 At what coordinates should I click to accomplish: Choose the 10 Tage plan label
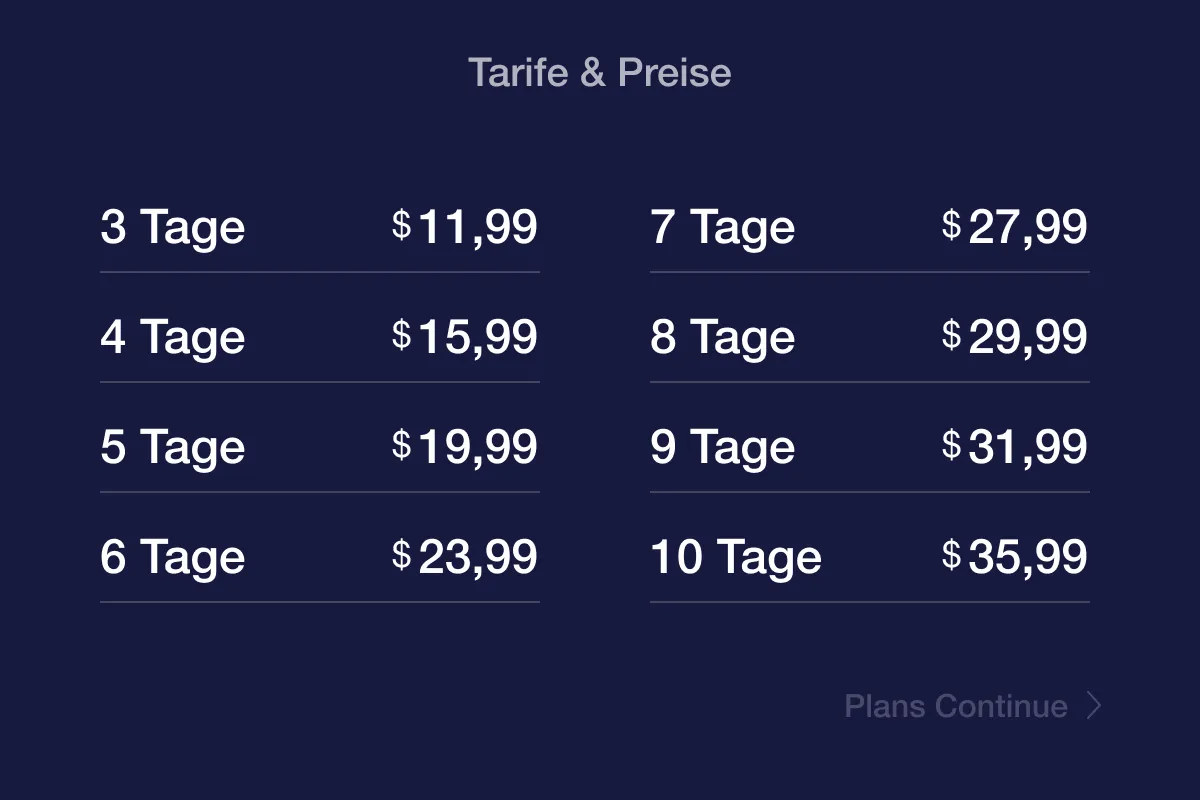pos(736,557)
